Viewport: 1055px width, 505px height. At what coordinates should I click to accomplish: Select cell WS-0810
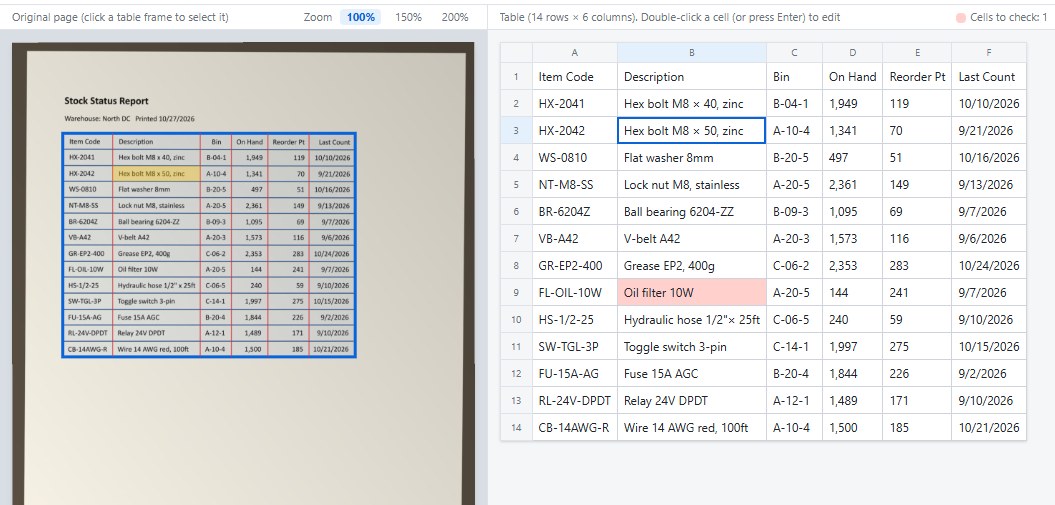[x=575, y=157]
